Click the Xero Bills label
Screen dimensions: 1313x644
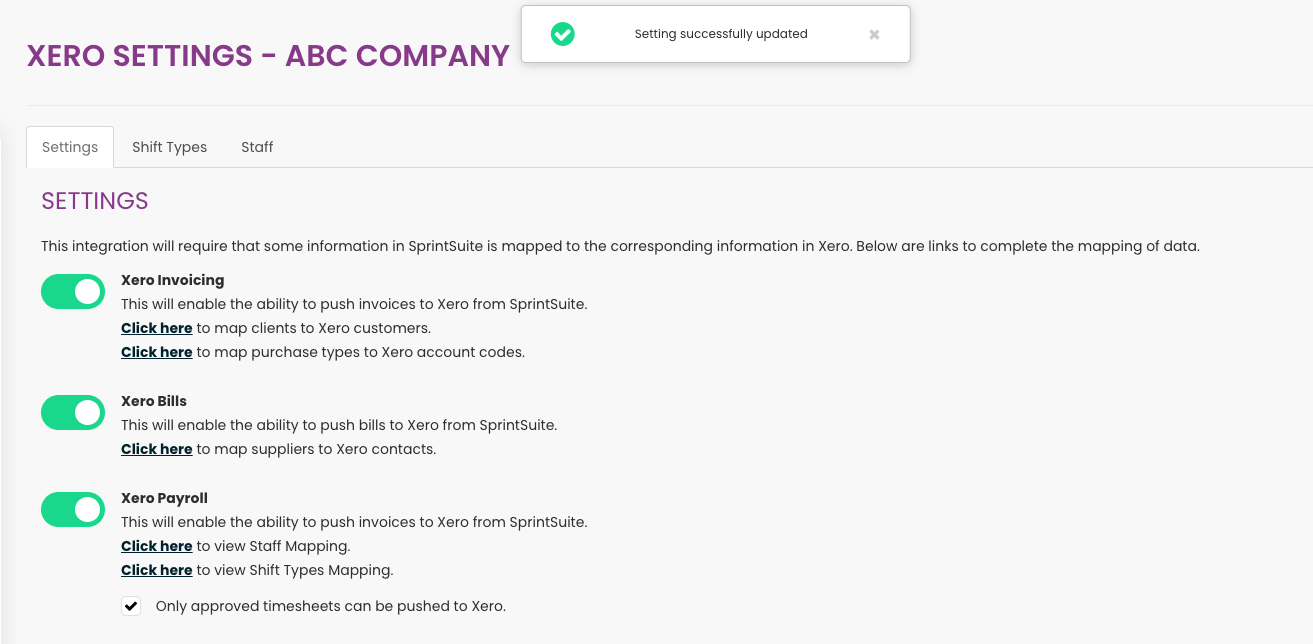(x=154, y=401)
